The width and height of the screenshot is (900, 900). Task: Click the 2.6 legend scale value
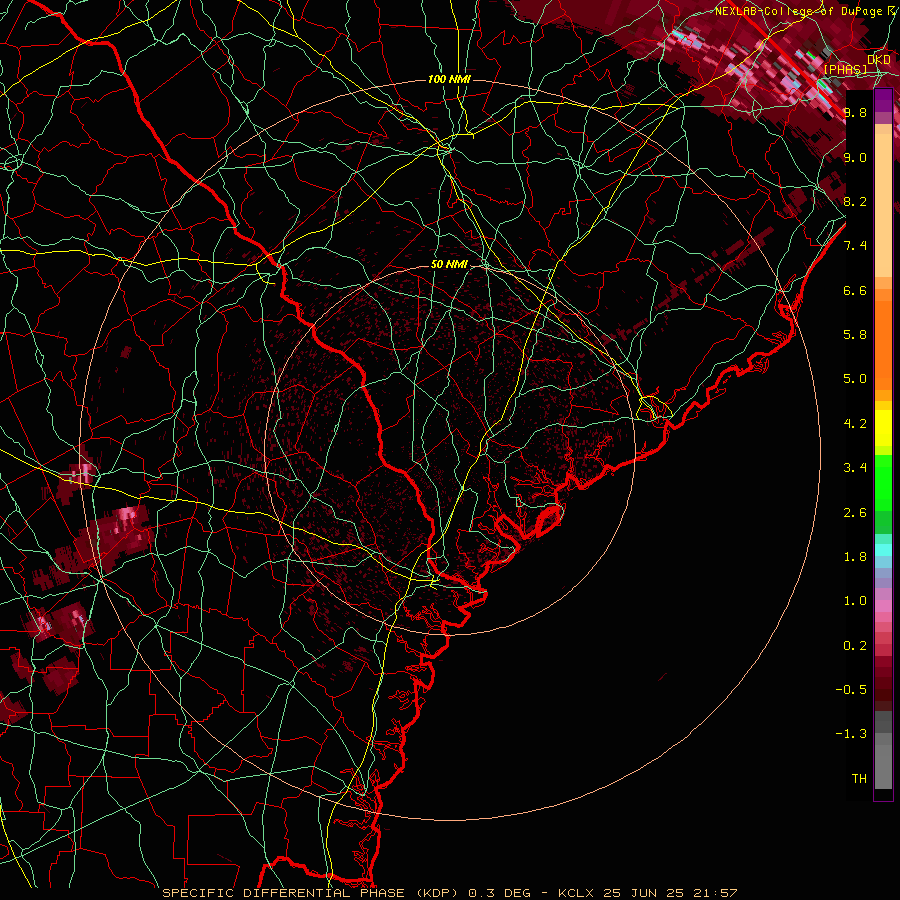click(855, 513)
